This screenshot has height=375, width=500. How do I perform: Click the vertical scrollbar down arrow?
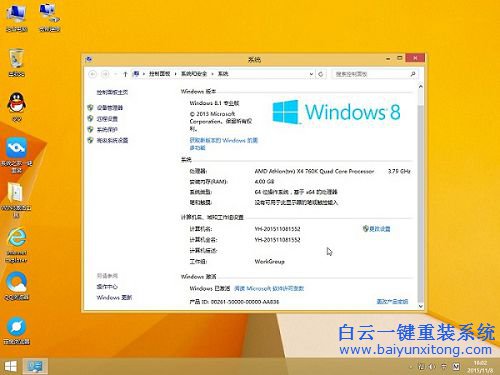[420, 306]
